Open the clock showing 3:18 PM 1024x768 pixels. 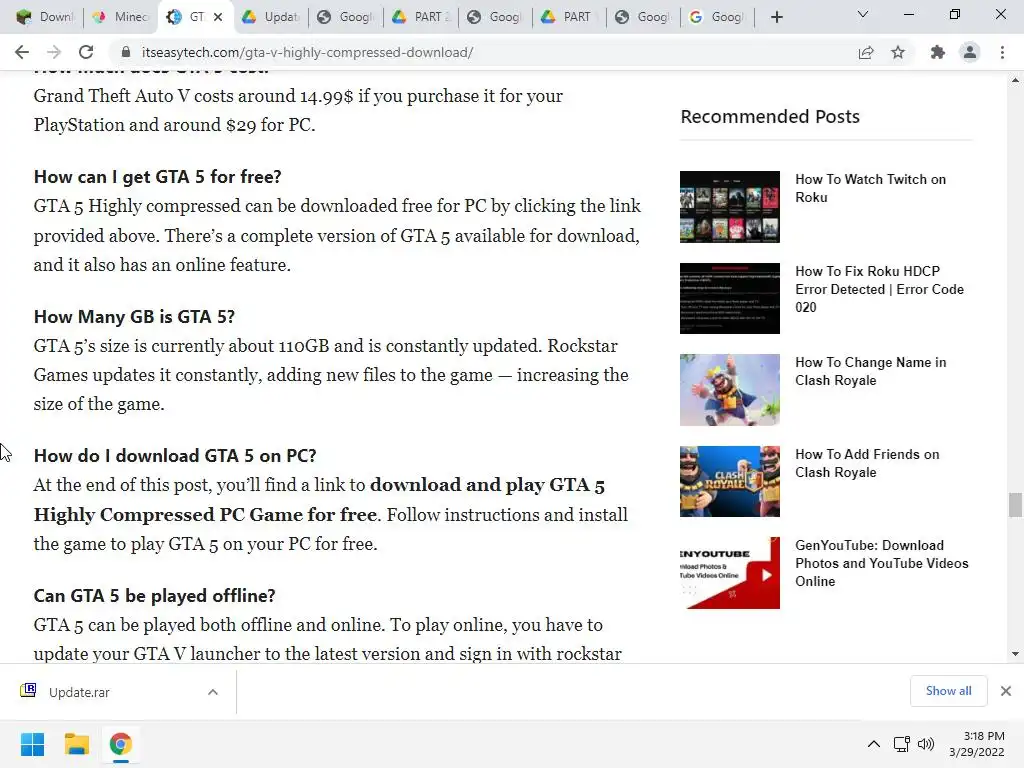pyautogui.click(x=977, y=744)
